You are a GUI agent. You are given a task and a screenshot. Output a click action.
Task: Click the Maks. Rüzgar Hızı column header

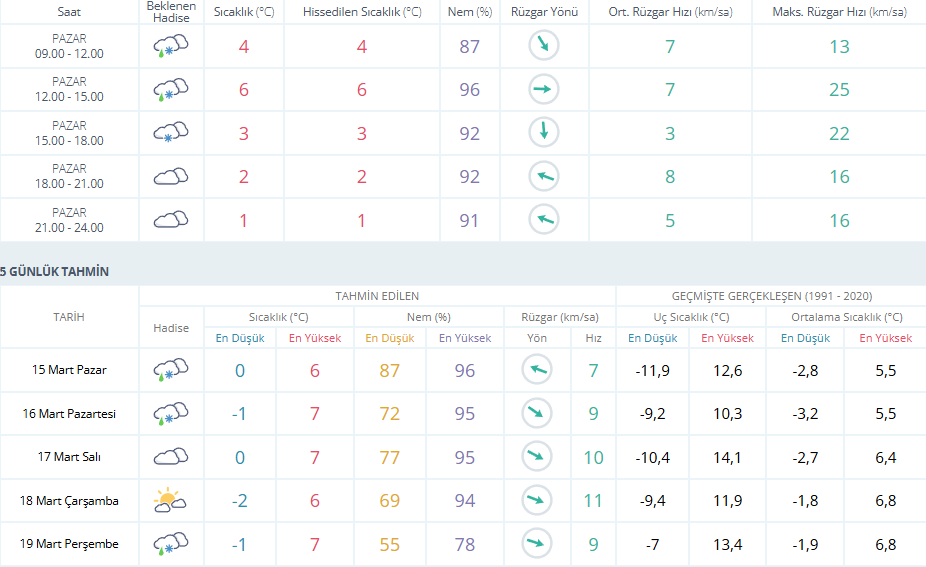click(x=839, y=11)
